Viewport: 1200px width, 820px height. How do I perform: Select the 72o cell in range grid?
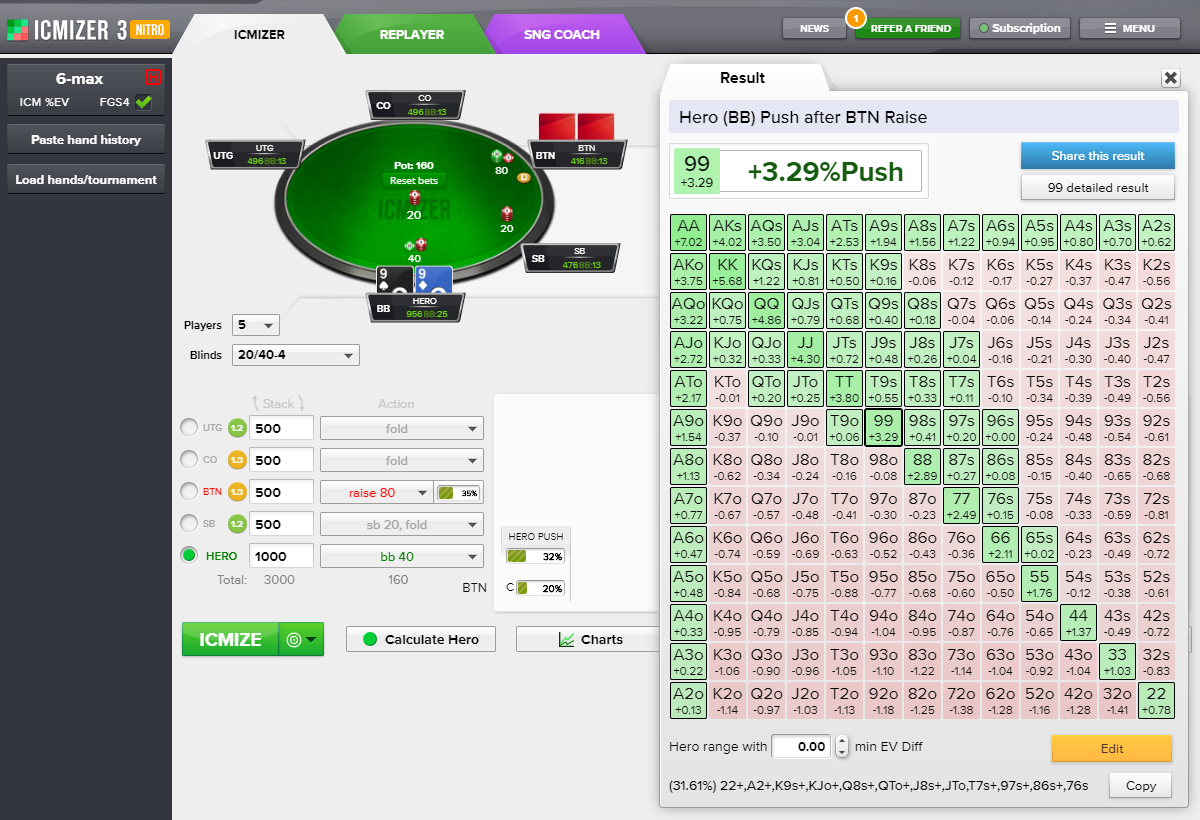(961, 701)
